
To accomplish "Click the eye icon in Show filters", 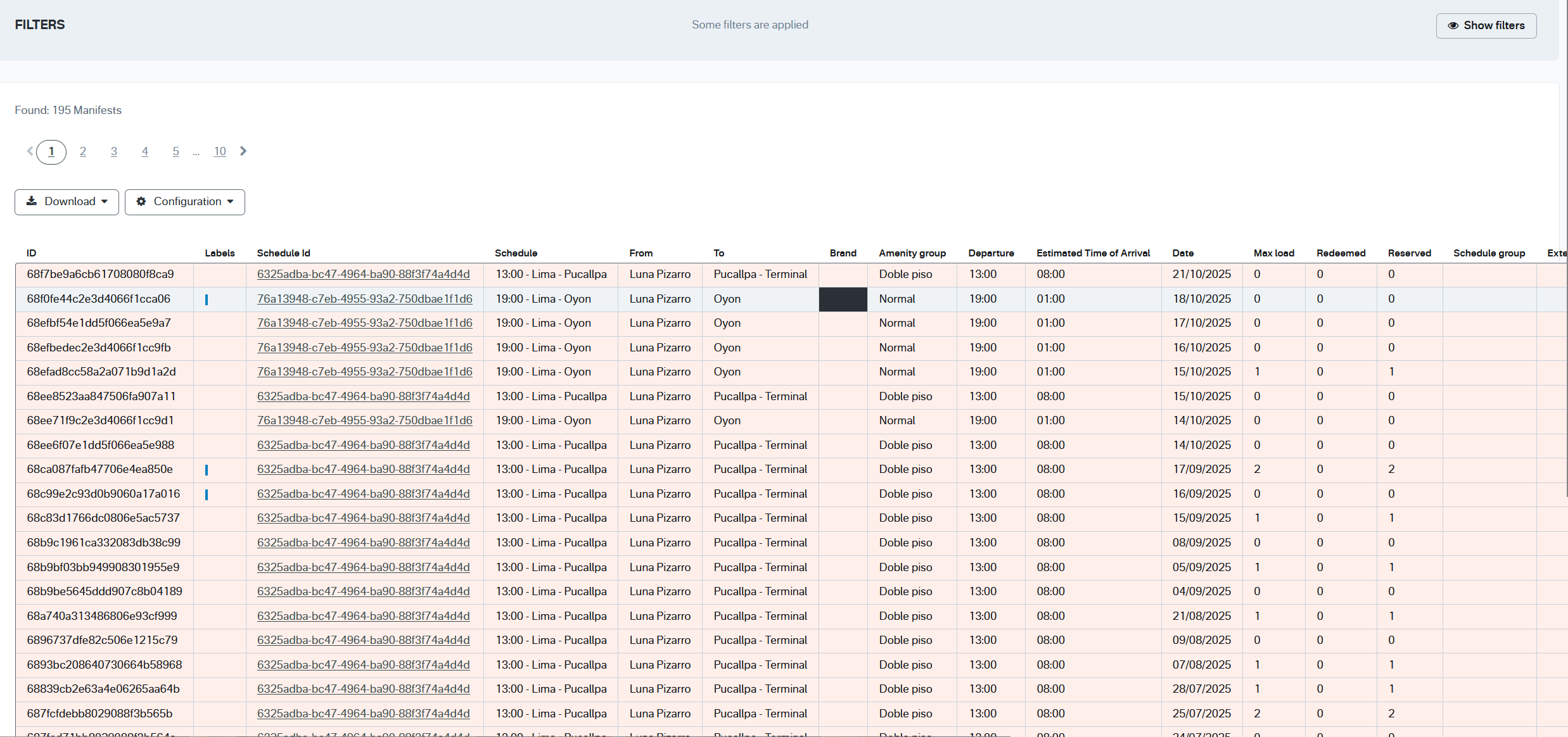I will (1453, 26).
